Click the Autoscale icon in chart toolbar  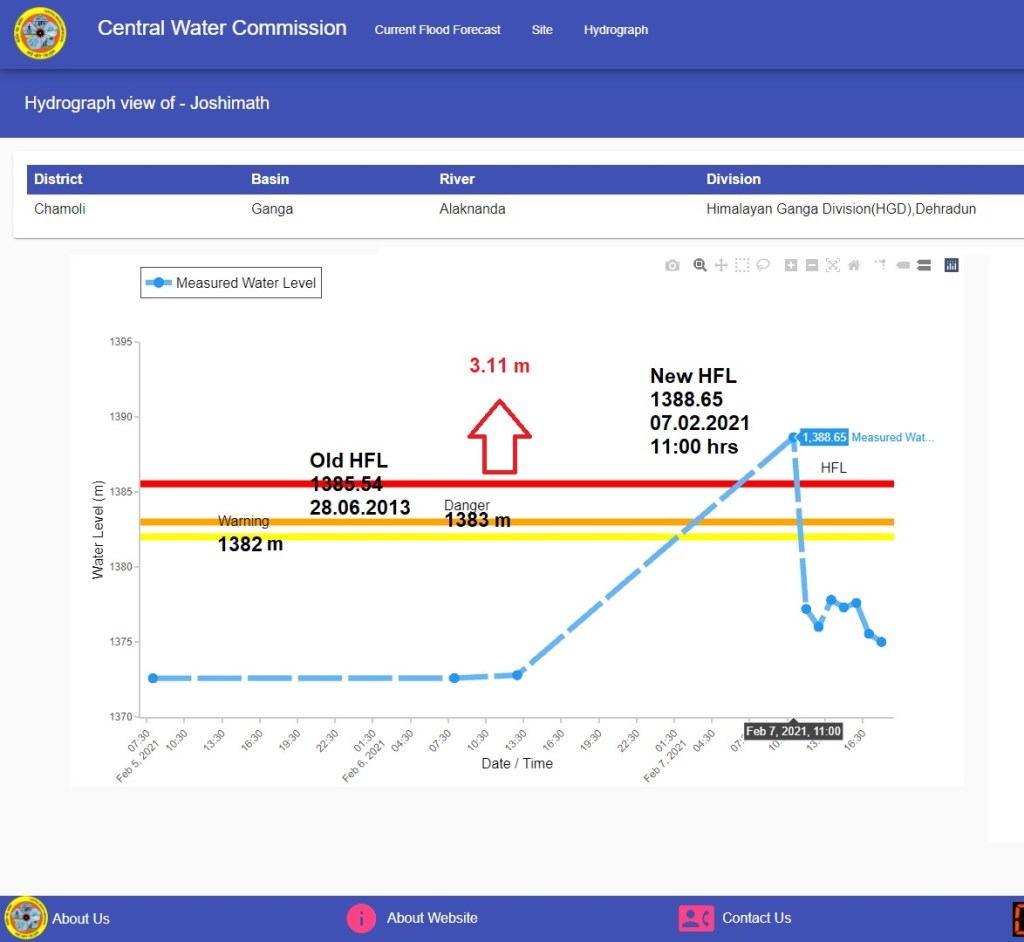point(832,265)
